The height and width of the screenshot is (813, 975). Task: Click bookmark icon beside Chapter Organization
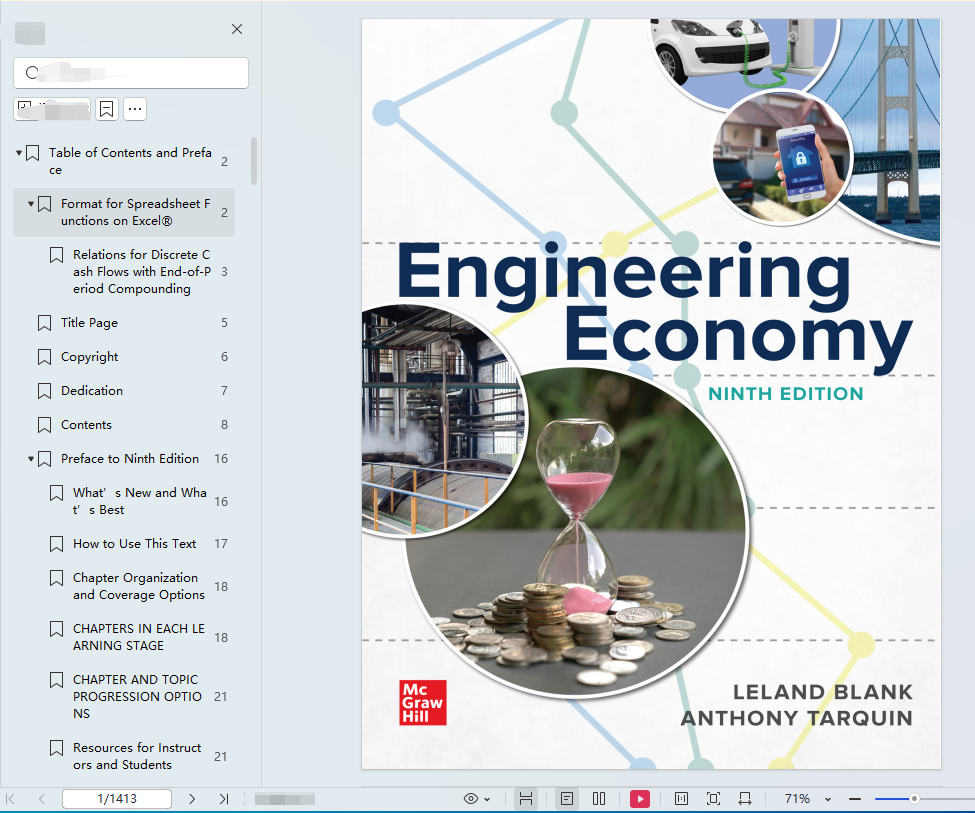tap(56, 578)
